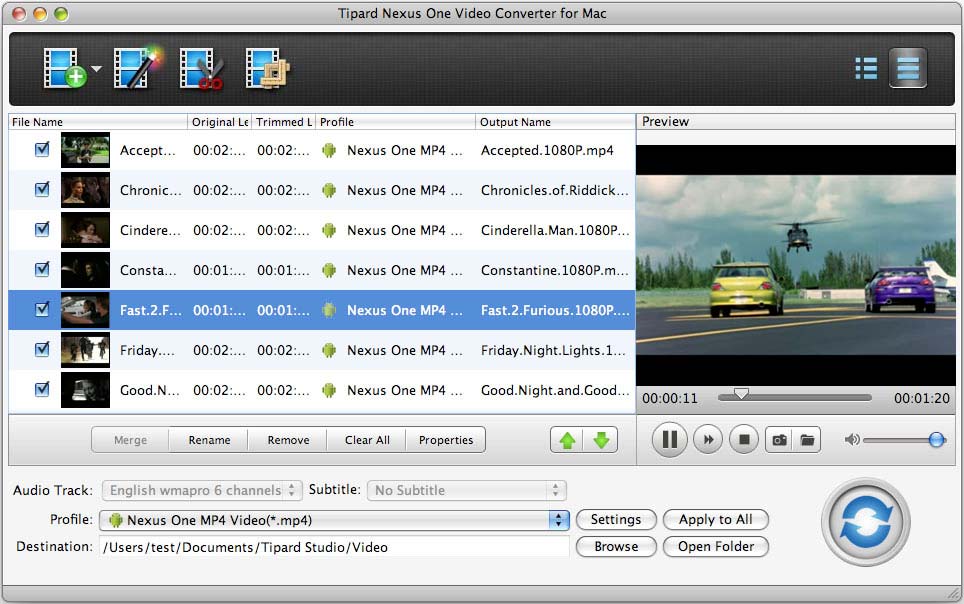Image resolution: width=964 pixels, height=604 pixels.
Task: Open the file Properties
Action: (446, 440)
